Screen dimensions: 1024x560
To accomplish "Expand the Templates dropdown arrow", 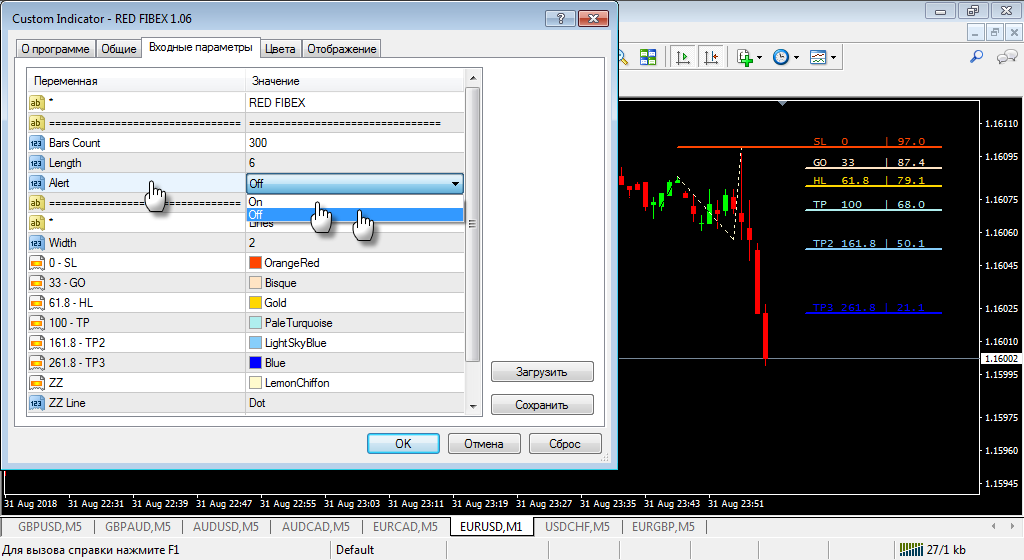I will point(833,58).
